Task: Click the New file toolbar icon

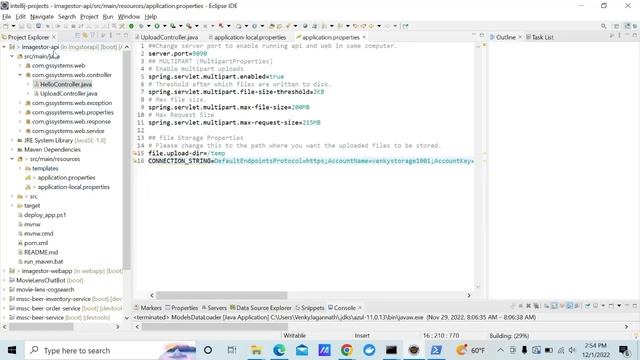Action: click(x=6, y=26)
